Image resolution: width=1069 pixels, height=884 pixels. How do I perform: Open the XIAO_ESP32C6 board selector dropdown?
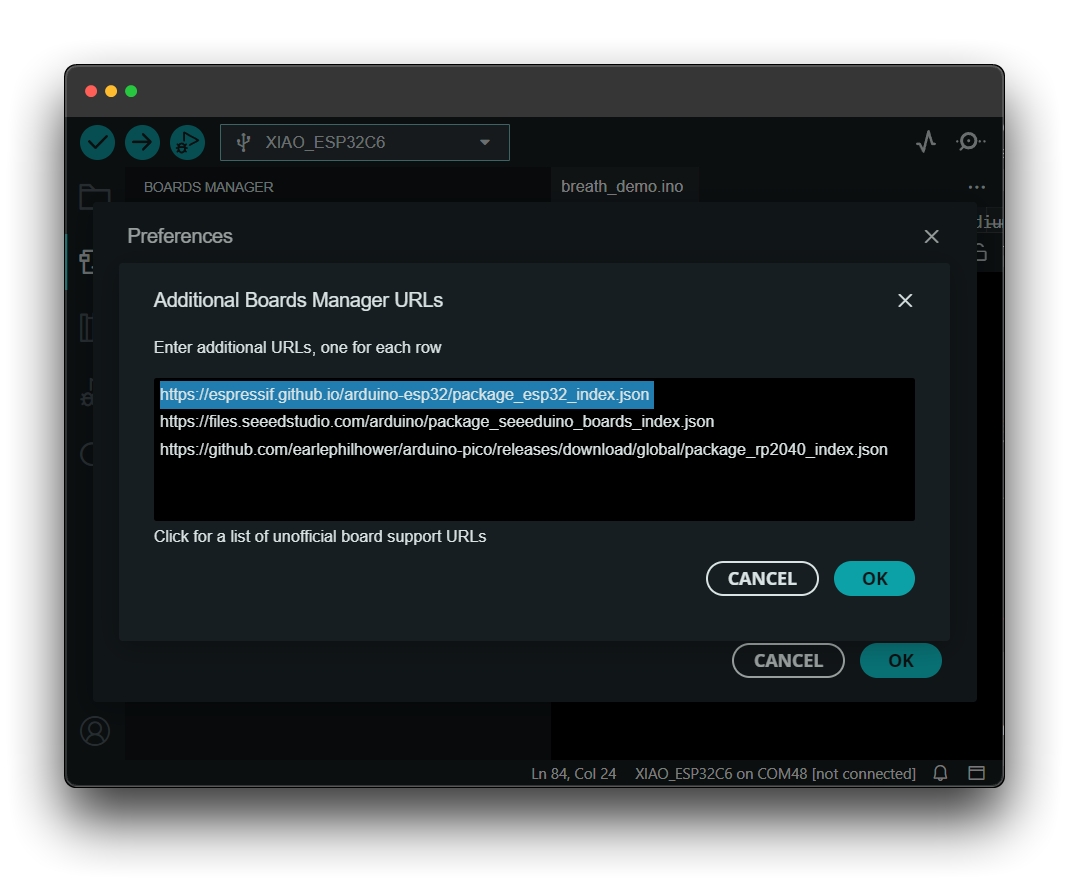pyautogui.click(x=365, y=142)
